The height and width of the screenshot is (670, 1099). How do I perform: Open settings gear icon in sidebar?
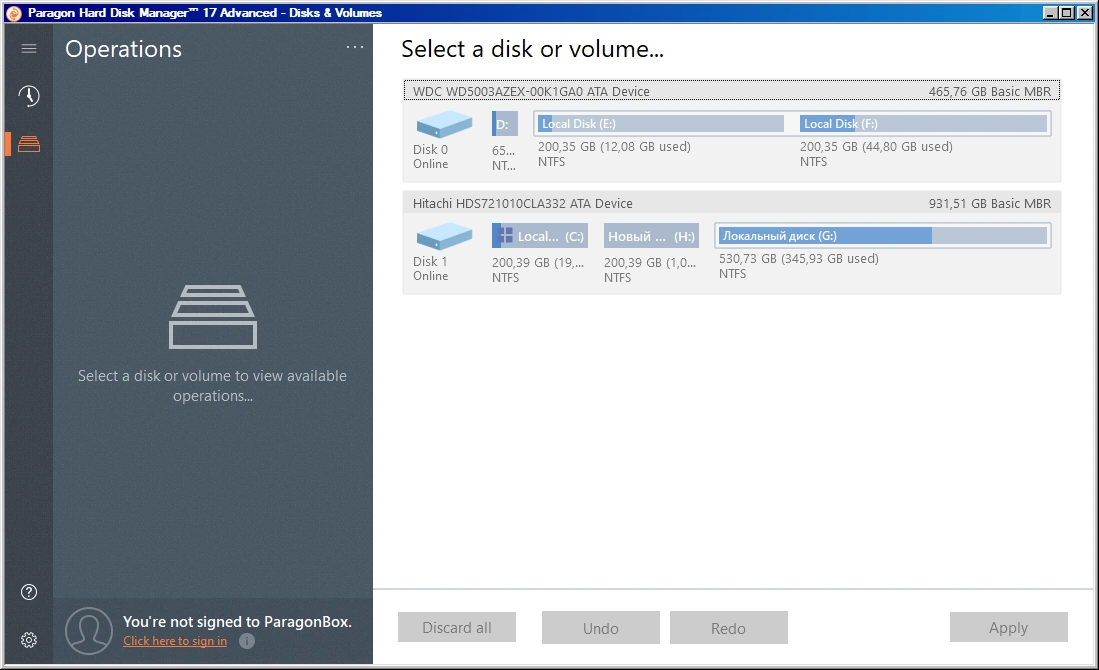[29, 640]
